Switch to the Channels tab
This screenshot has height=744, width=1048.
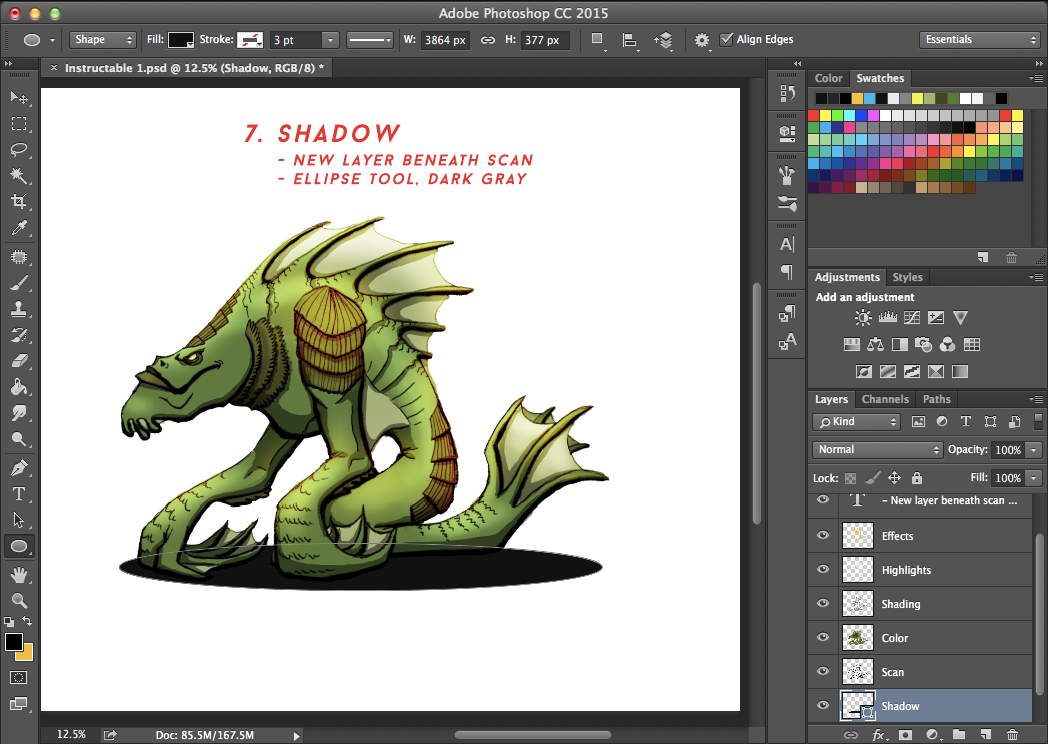[884, 398]
